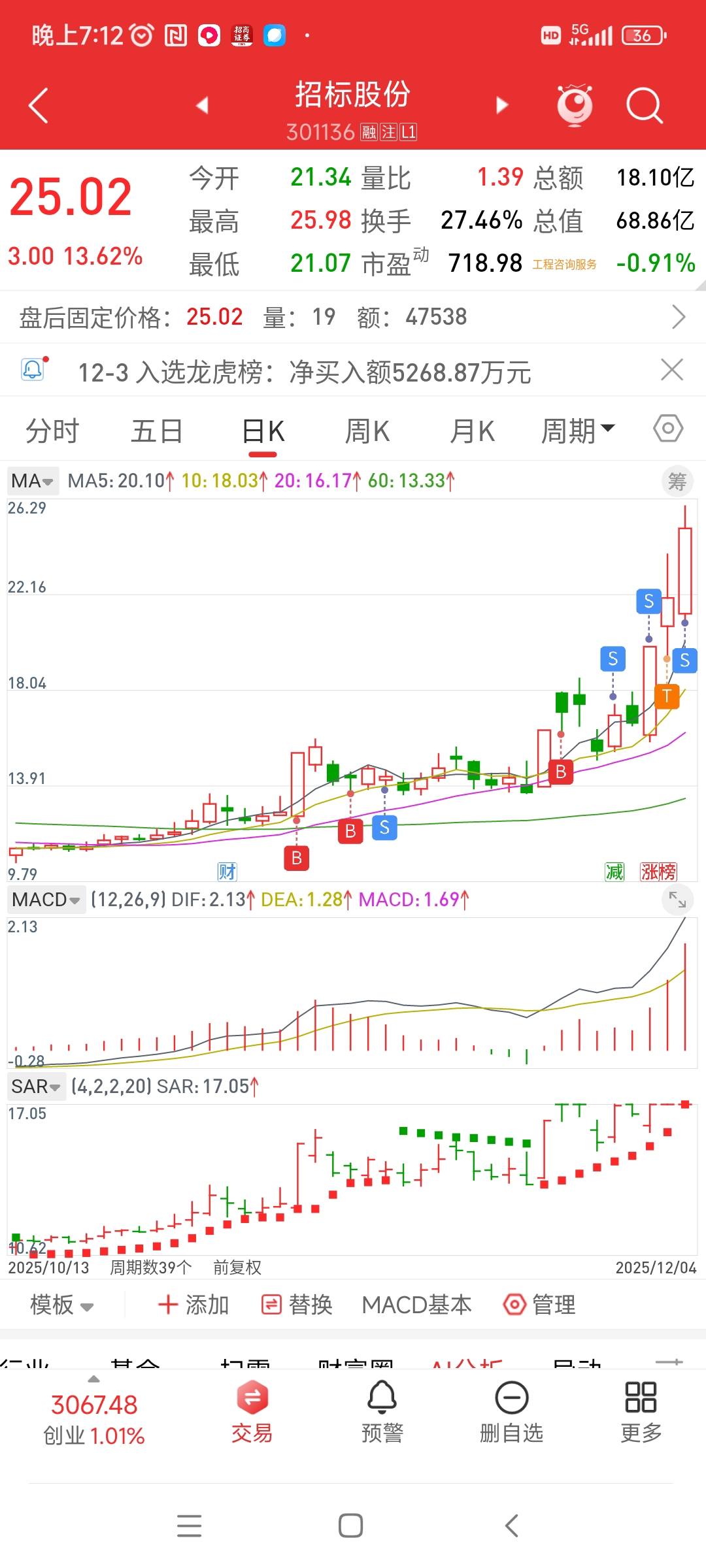Tap 添加 to add an indicator
The image size is (706, 1568).
click(193, 1305)
